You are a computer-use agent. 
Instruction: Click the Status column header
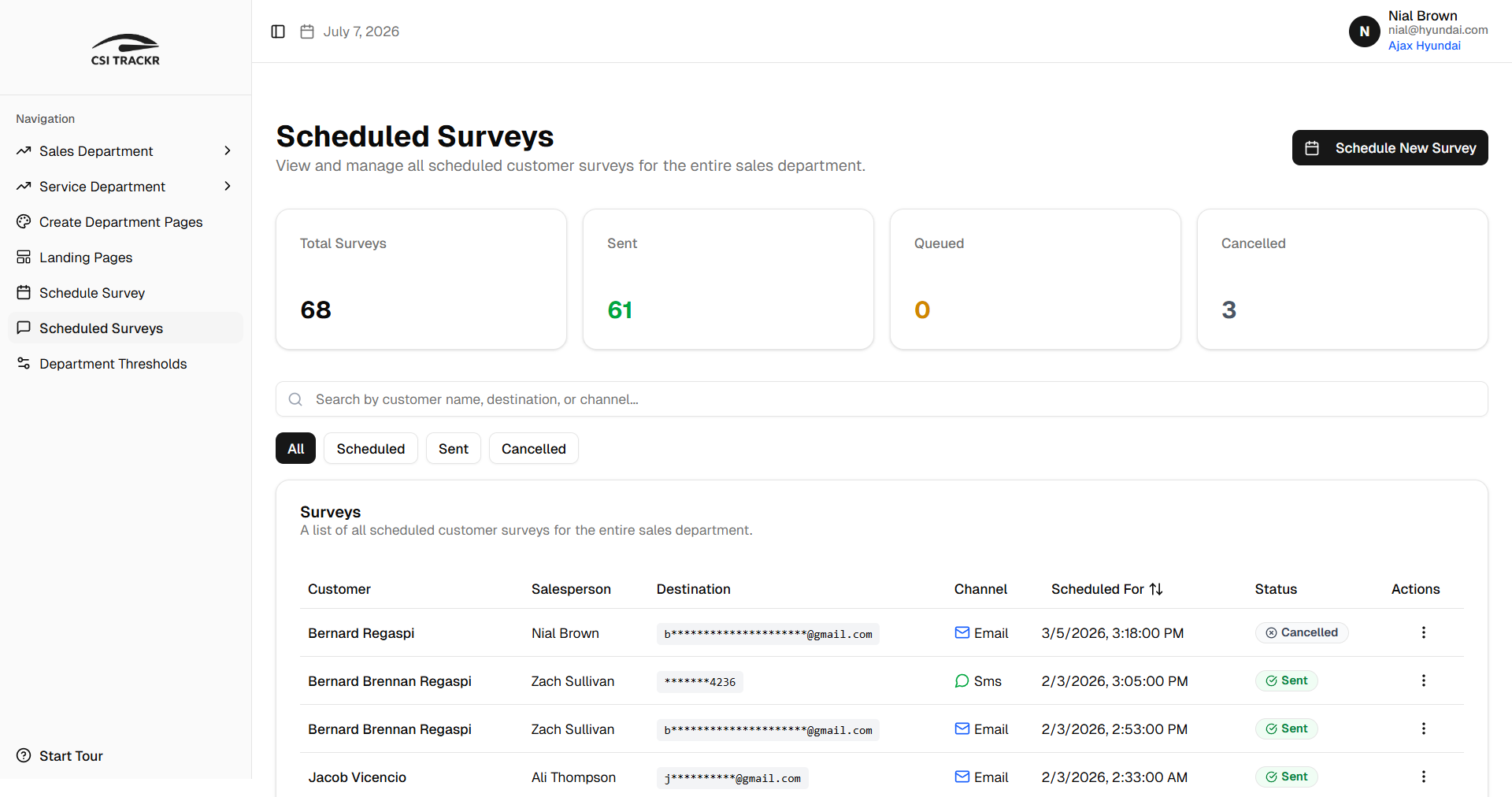click(1276, 589)
